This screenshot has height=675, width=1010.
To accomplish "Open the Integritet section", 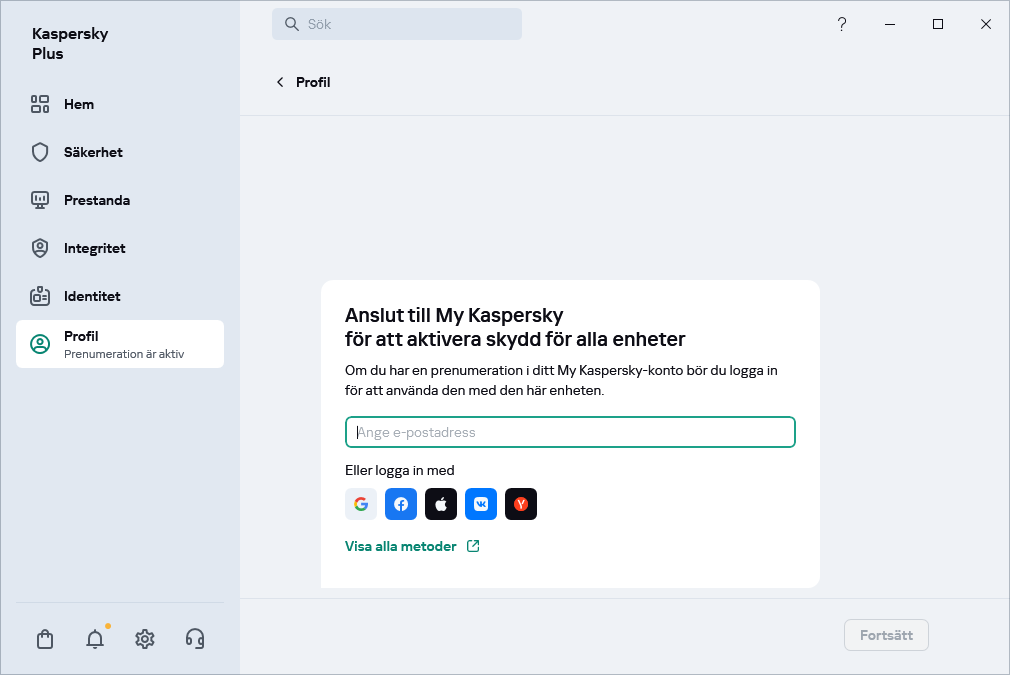I will coord(94,248).
